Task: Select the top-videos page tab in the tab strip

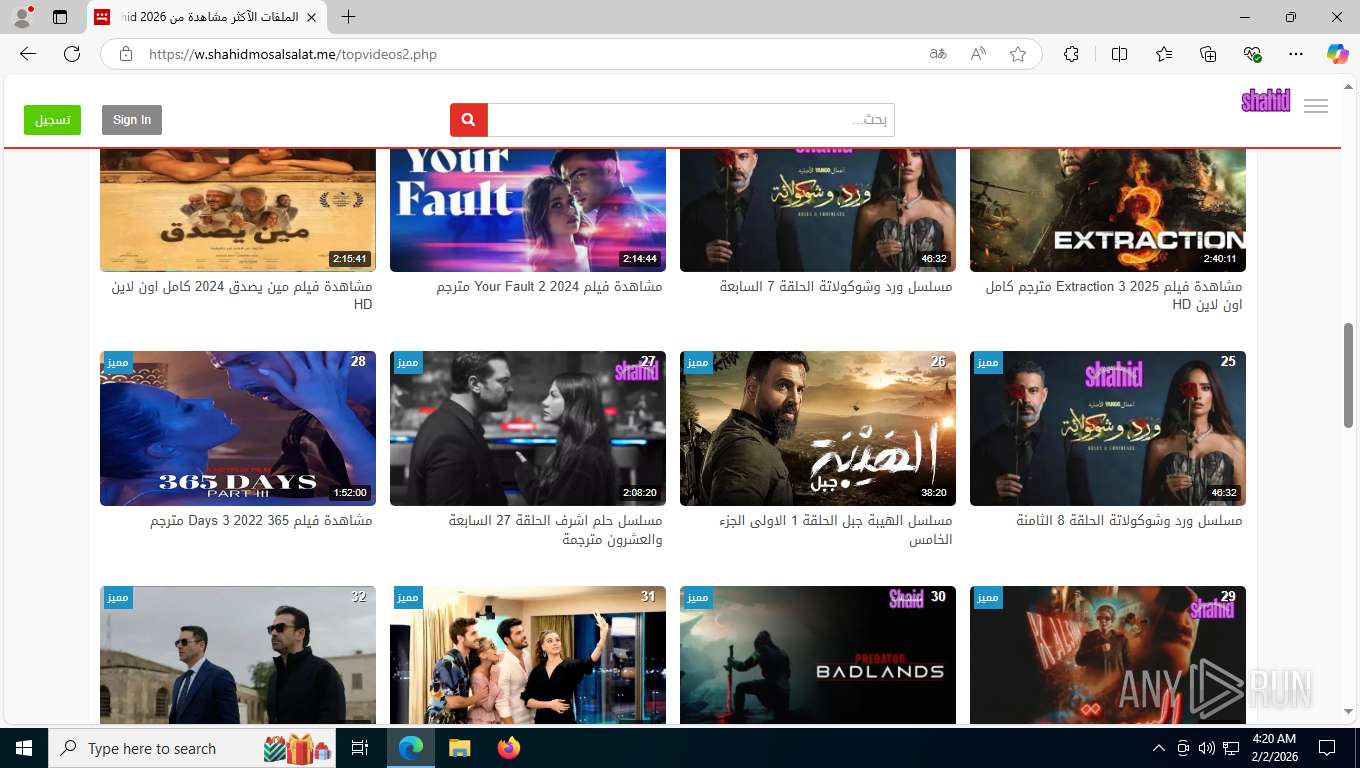Action: [206, 17]
